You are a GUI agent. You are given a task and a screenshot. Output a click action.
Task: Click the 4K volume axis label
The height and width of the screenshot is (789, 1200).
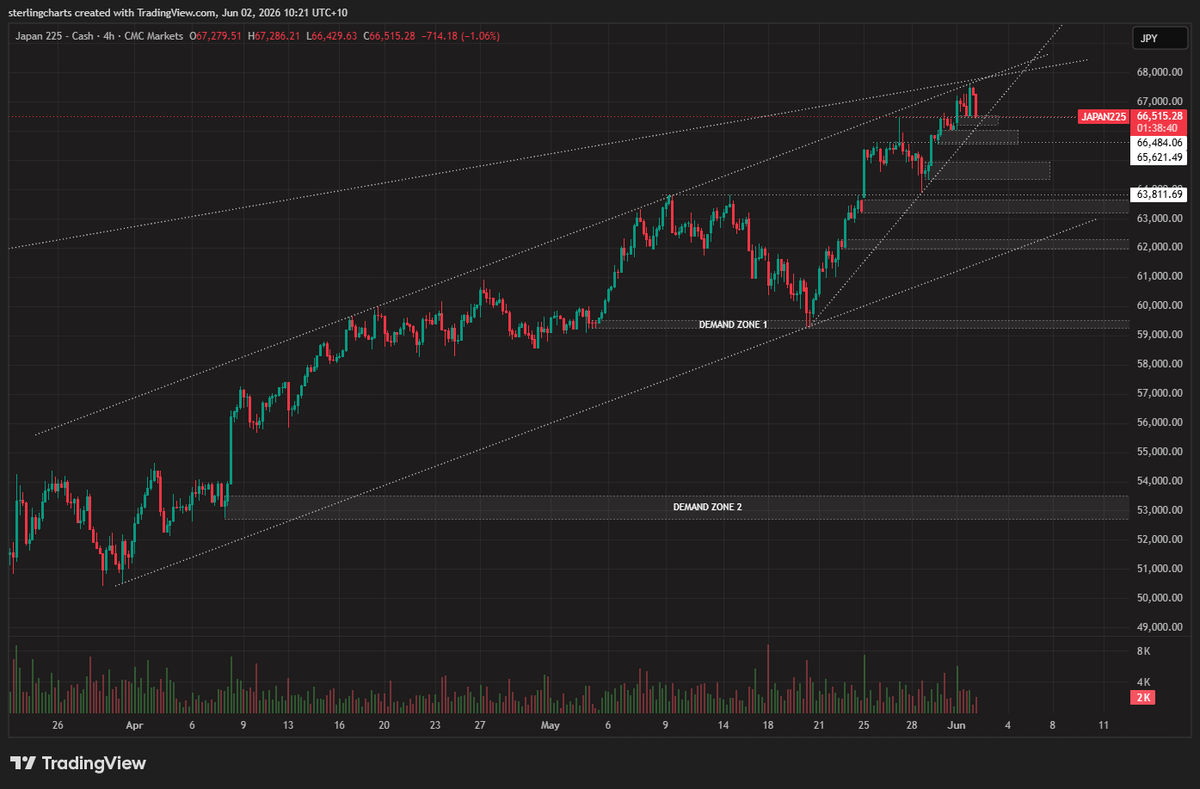point(1144,680)
